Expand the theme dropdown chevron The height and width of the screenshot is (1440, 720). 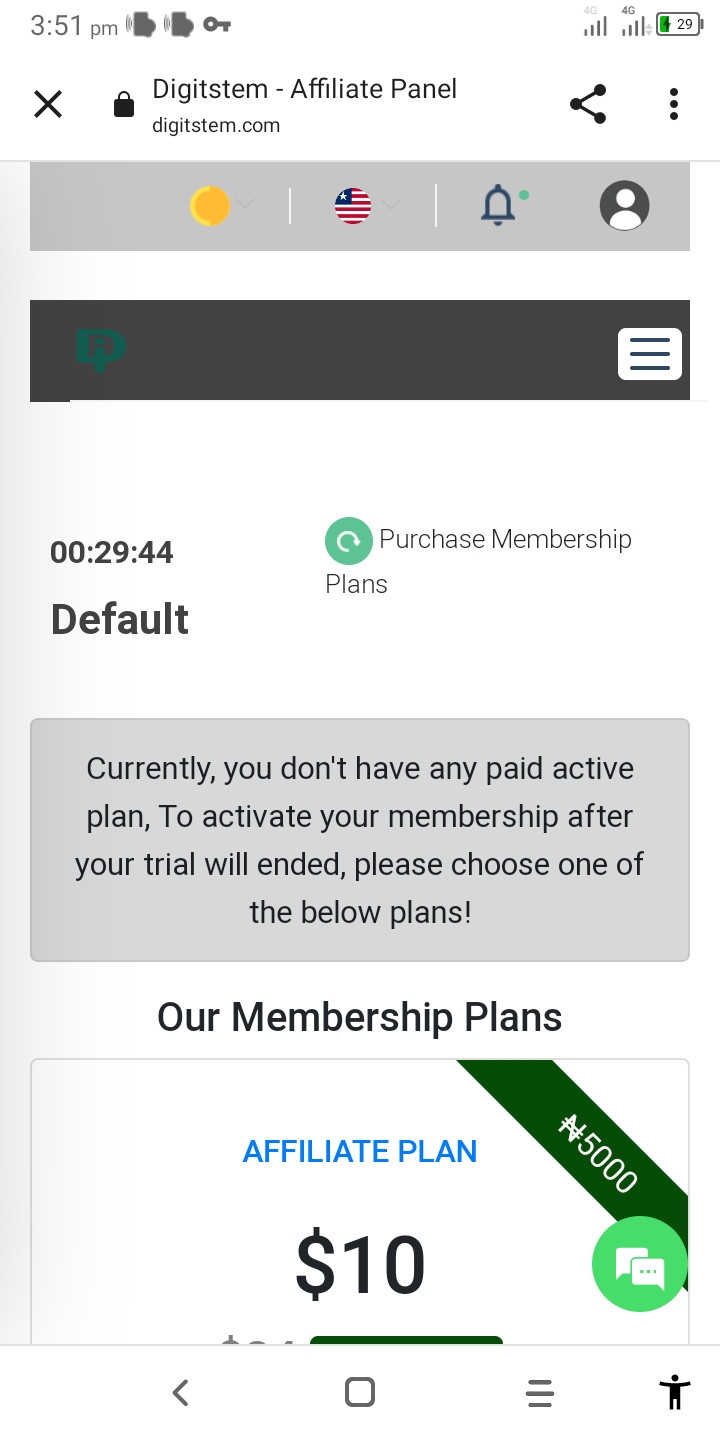246,205
